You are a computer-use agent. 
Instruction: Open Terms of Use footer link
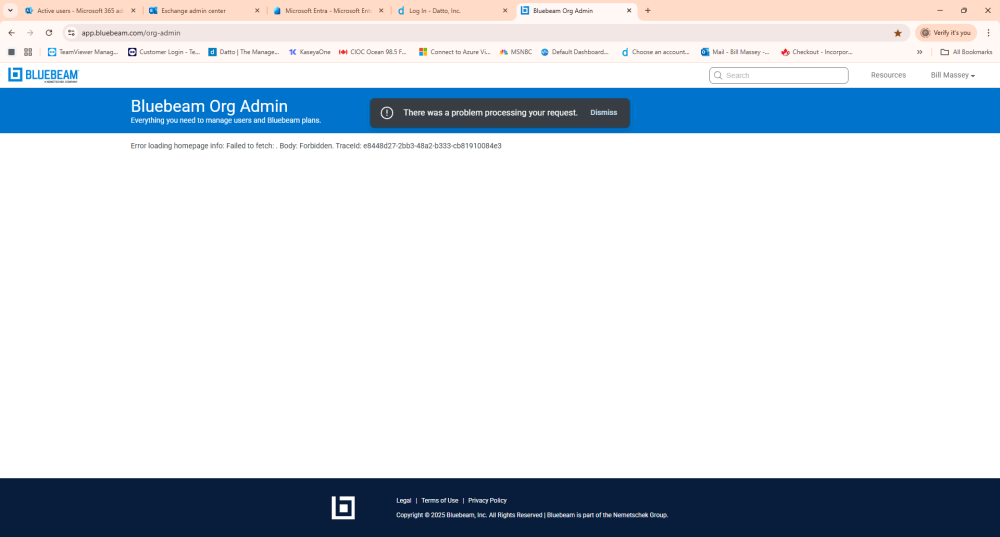[x=439, y=501]
